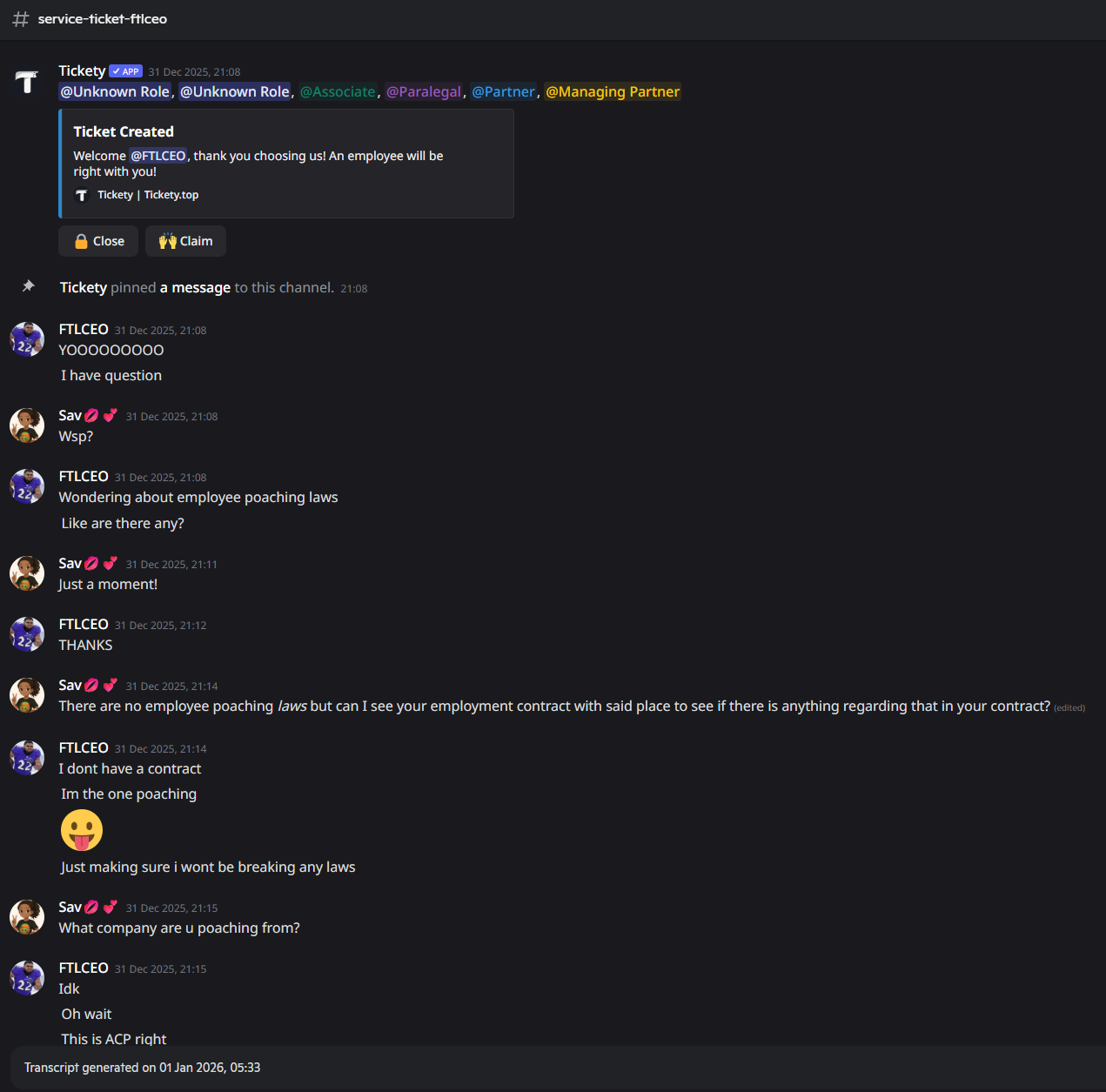Click the first @Unknown Role mention
The width and height of the screenshot is (1106, 1092).
(x=115, y=92)
